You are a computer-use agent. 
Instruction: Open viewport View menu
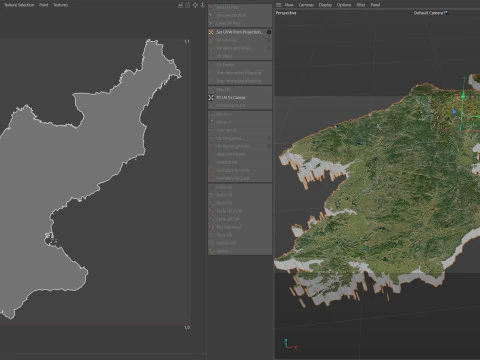point(289,5)
